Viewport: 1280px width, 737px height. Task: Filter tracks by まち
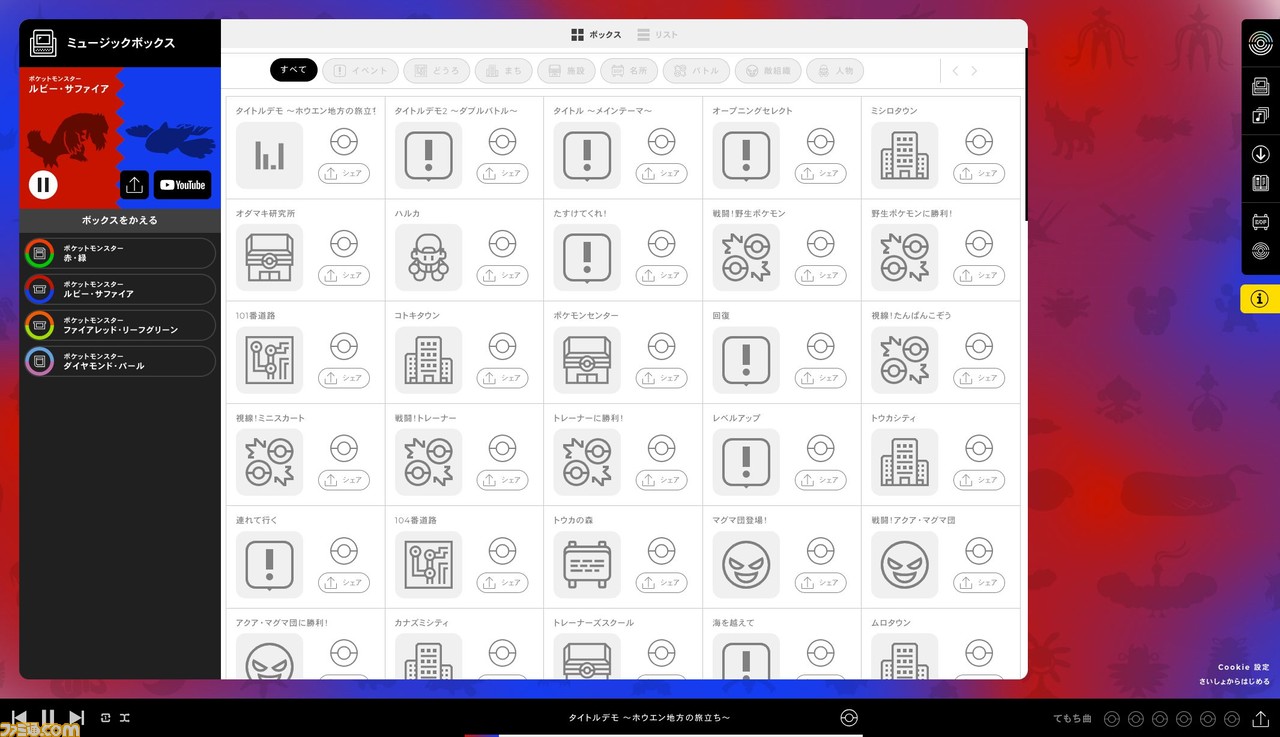[503, 71]
